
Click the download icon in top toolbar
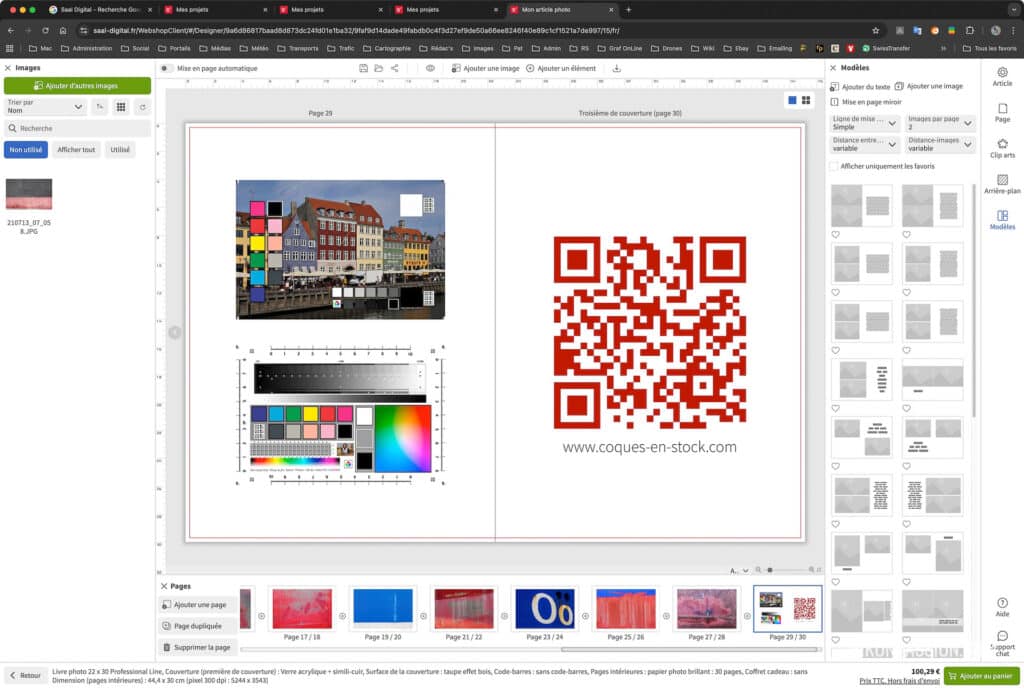616,68
